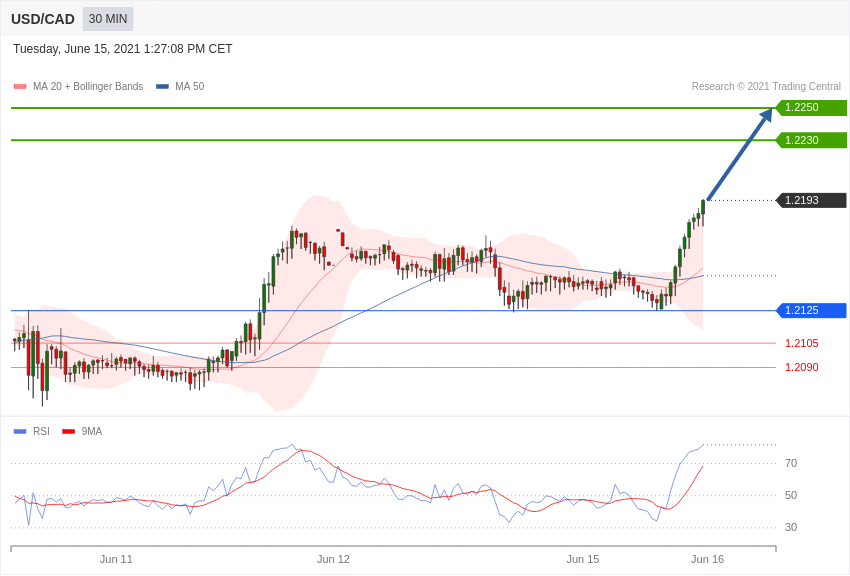
Task: Click the USD/CAD pair title
Action: (x=43, y=20)
